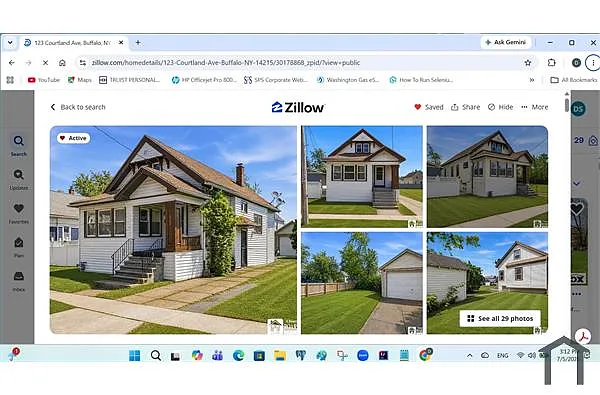600x395 pixels.
Task: Open the tab search dropdown arrow
Action: point(10,42)
